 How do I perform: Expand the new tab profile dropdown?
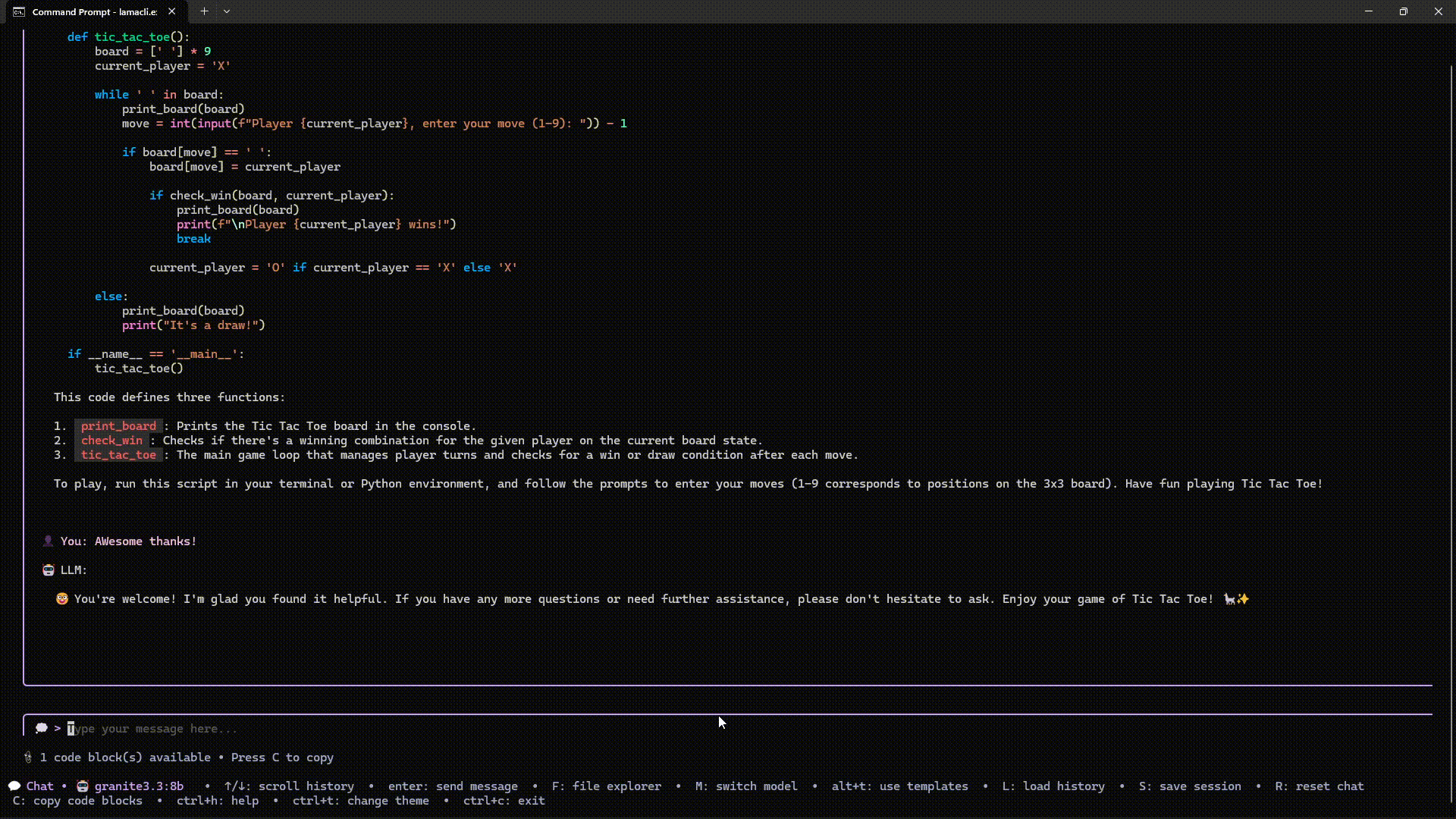coord(227,11)
